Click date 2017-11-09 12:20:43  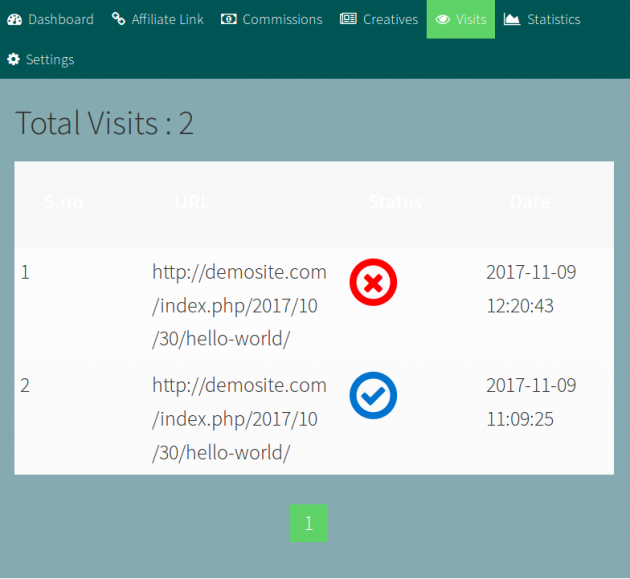point(531,289)
